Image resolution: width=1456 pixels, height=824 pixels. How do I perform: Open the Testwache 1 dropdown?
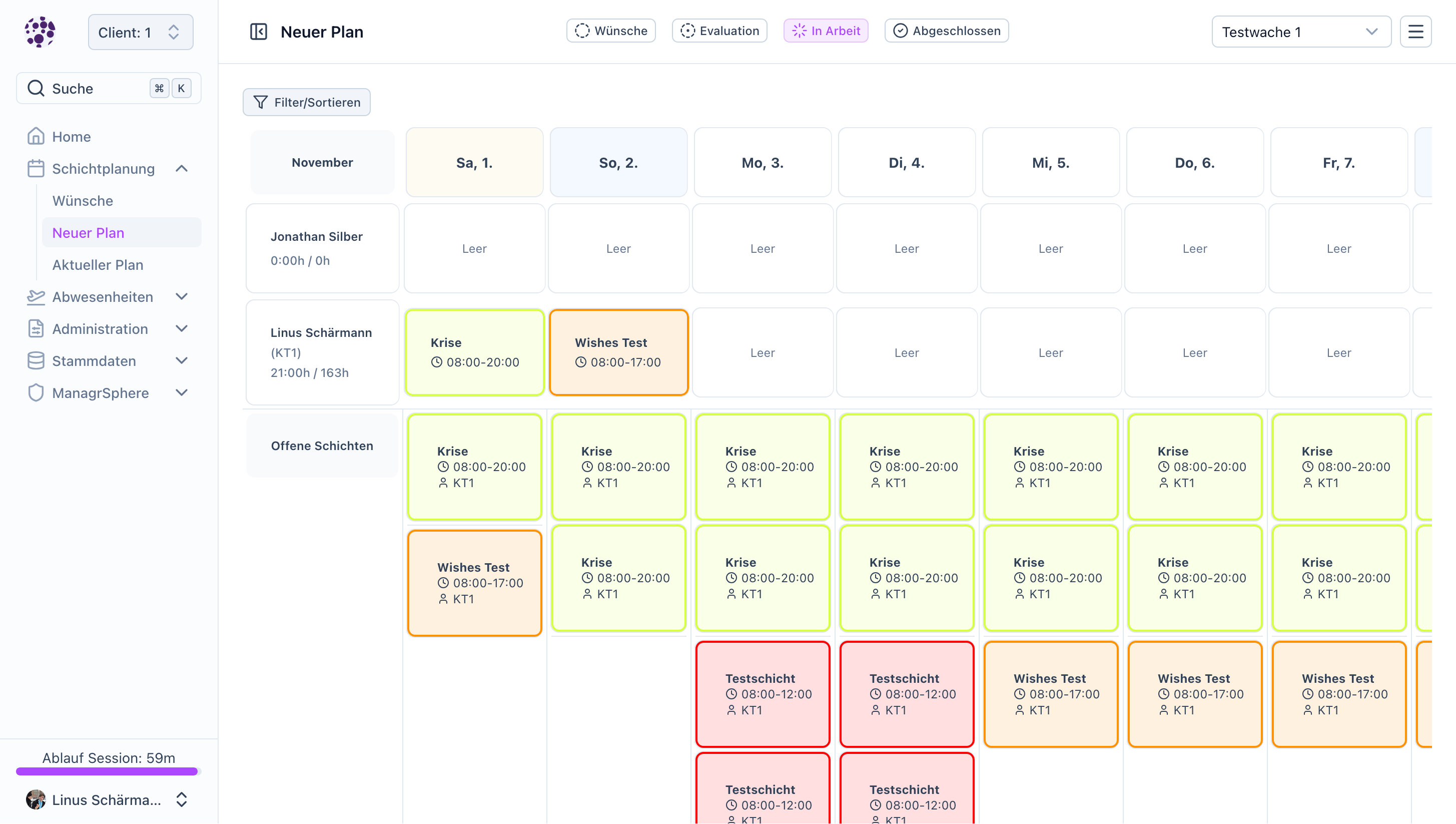1300,32
